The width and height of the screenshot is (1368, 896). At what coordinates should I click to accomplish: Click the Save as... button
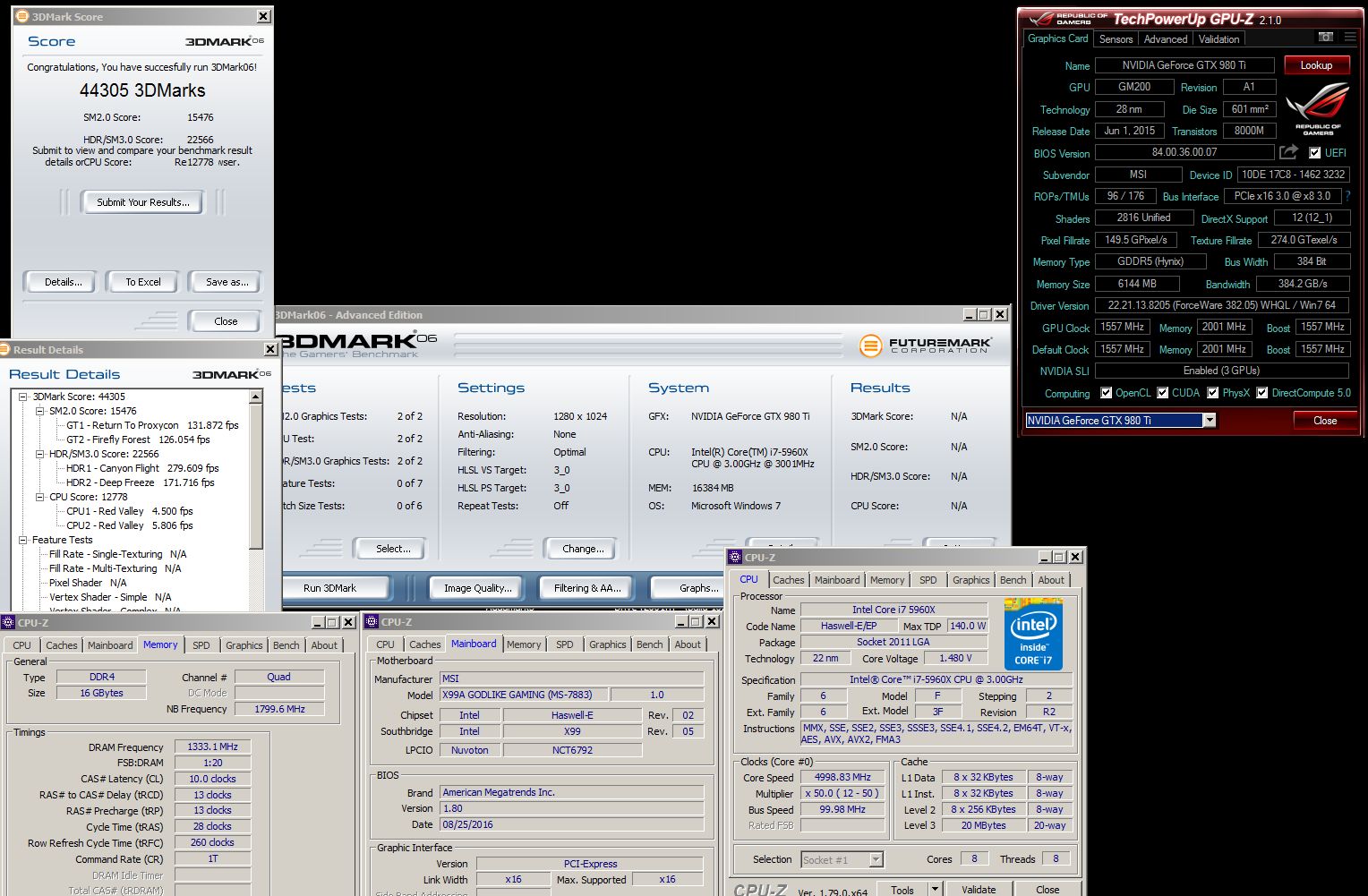(227, 282)
